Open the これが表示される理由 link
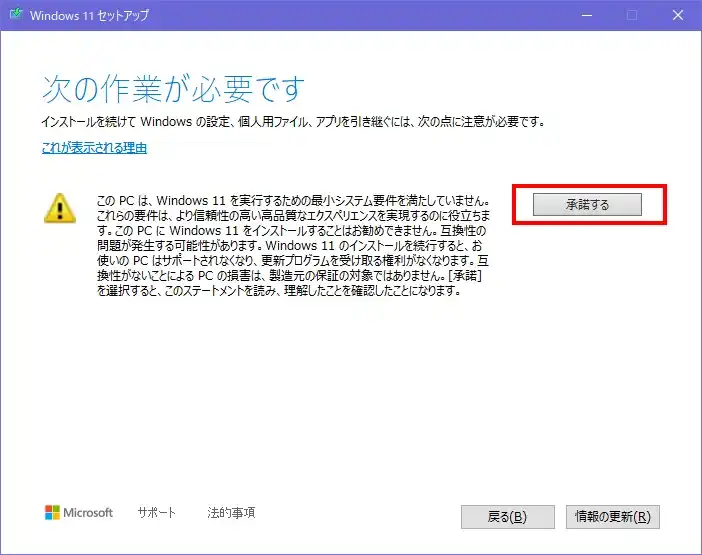702x555 pixels. pos(94,148)
